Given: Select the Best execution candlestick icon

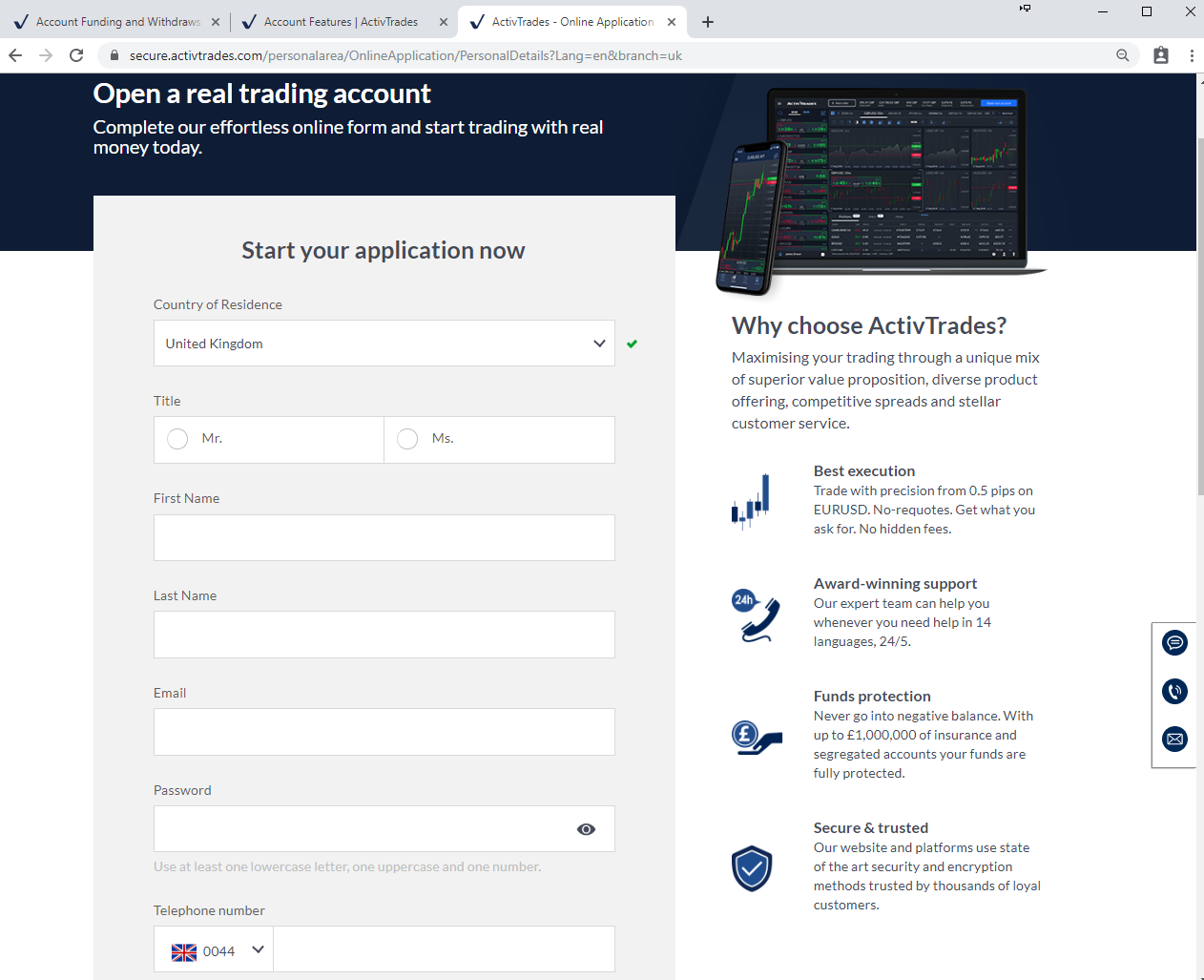Looking at the screenshot, I should tap(750, 502).
